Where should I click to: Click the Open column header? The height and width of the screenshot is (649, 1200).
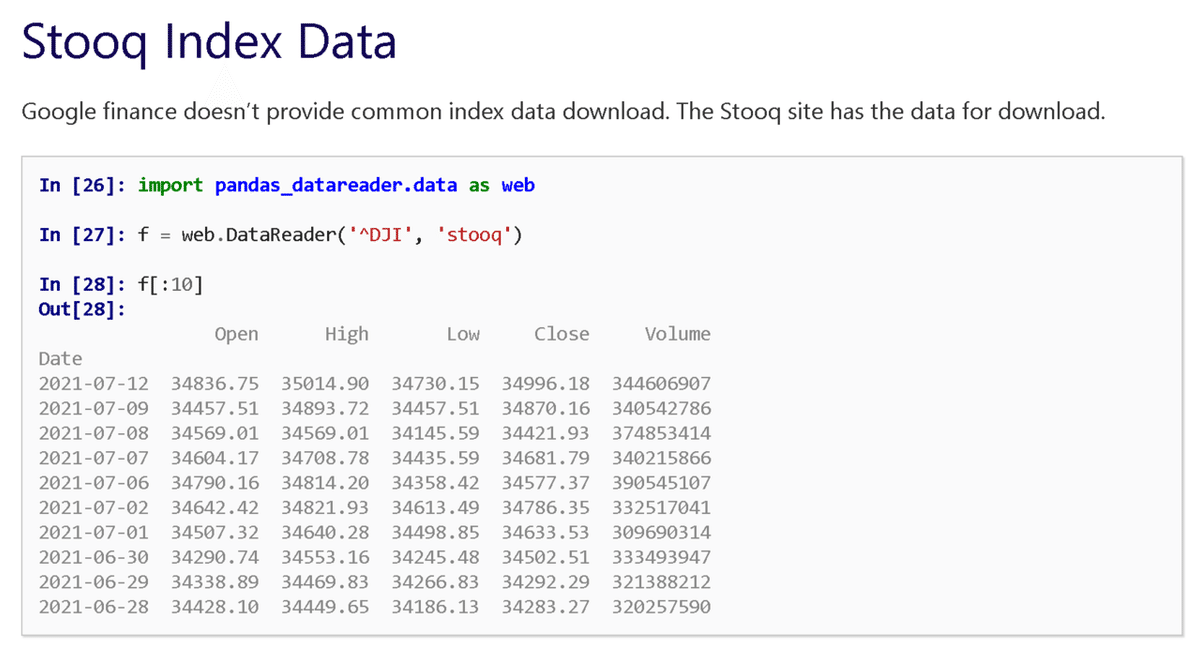[236, 334]
